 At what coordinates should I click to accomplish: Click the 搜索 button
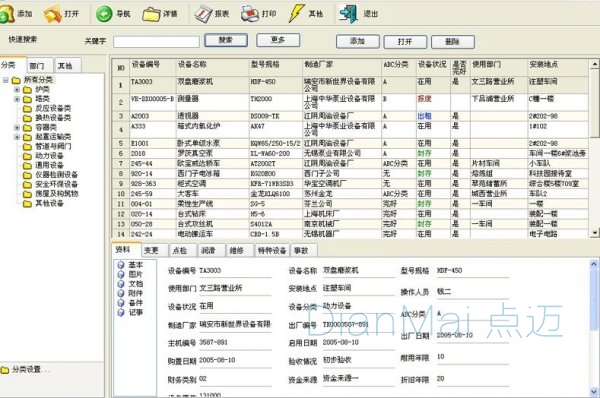[226, 40]
